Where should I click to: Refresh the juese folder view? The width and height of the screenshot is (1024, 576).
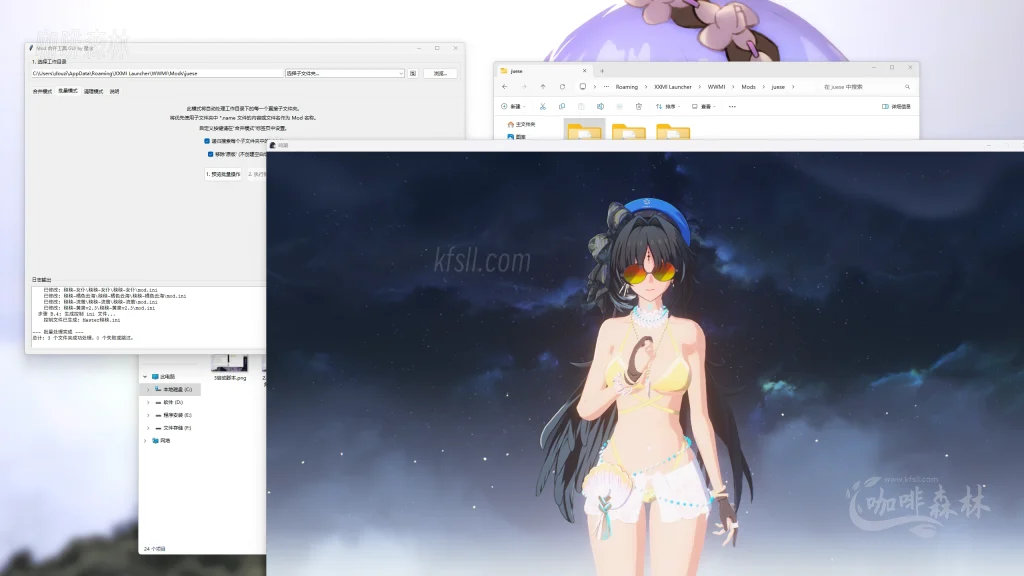pyautogui.click(x=561, y=87)
